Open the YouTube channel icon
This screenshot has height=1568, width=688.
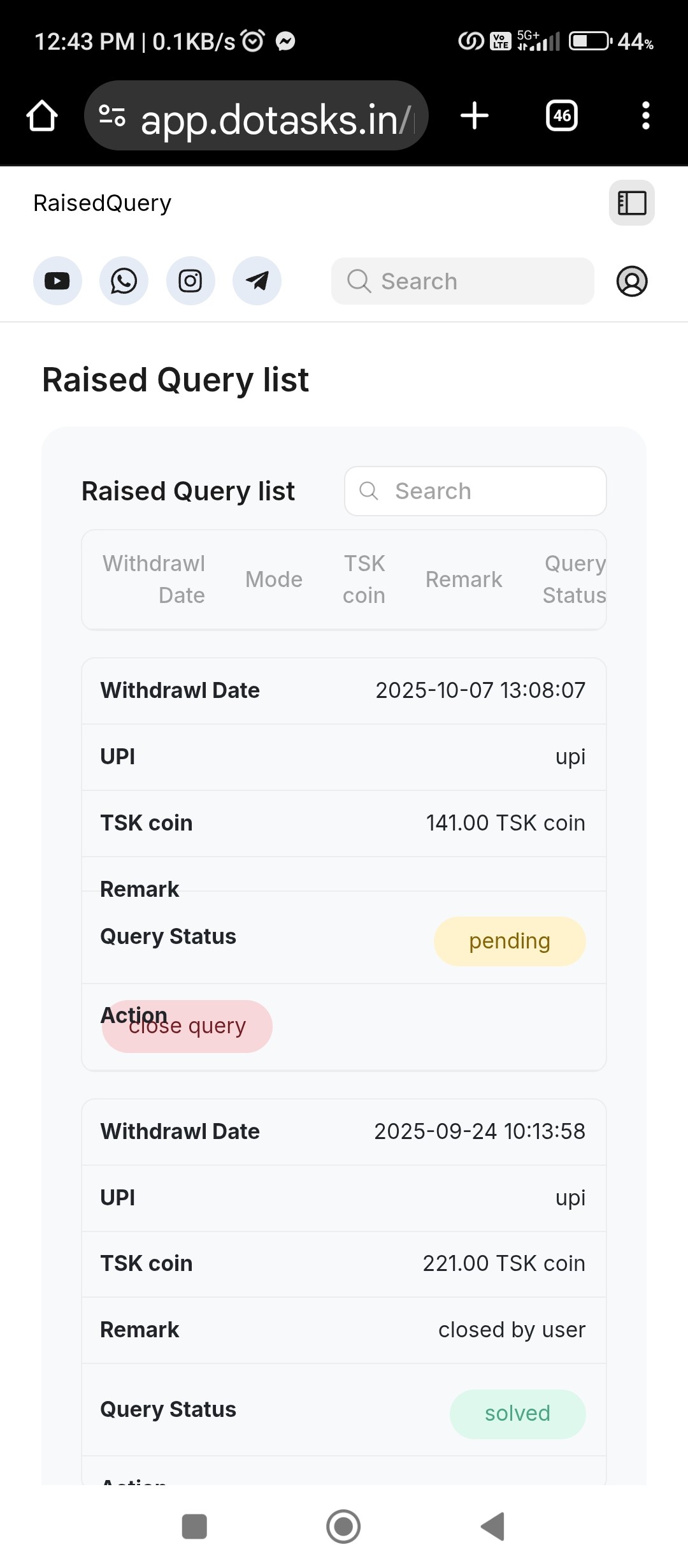click(57, 281)
